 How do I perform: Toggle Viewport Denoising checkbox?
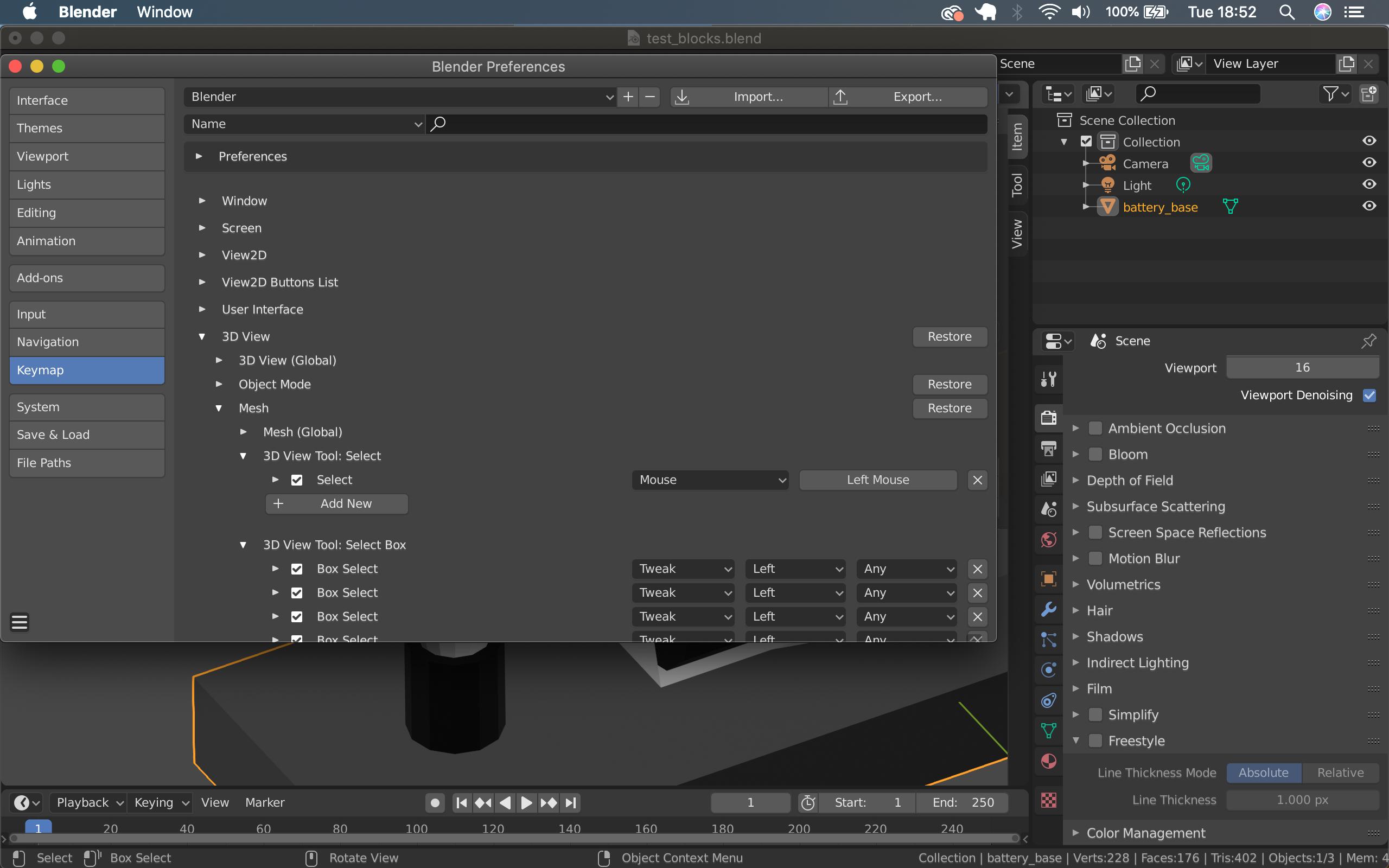(x=1369, y=395)
